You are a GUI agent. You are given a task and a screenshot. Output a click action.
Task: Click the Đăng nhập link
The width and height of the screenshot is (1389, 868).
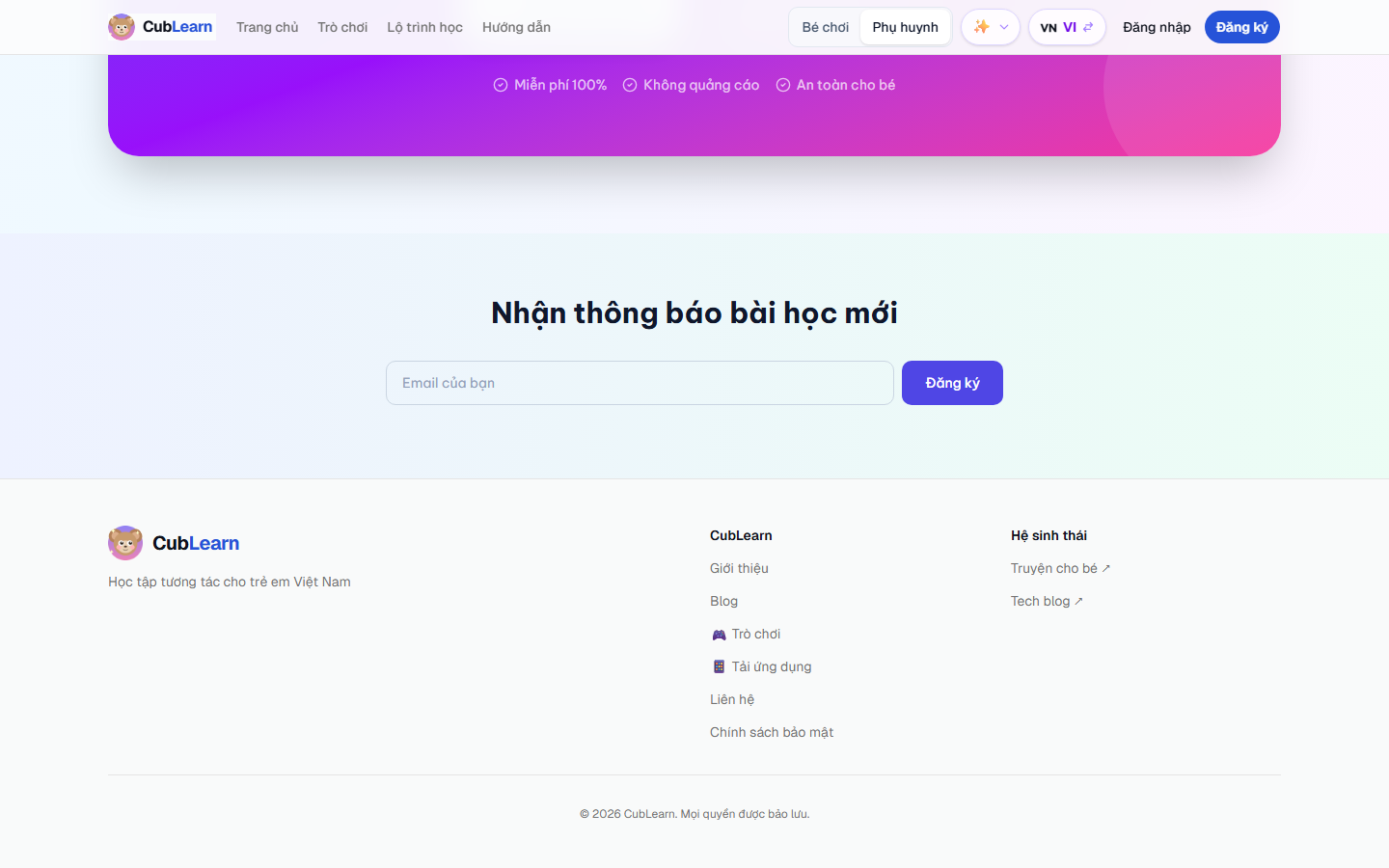pos(1157,27)
